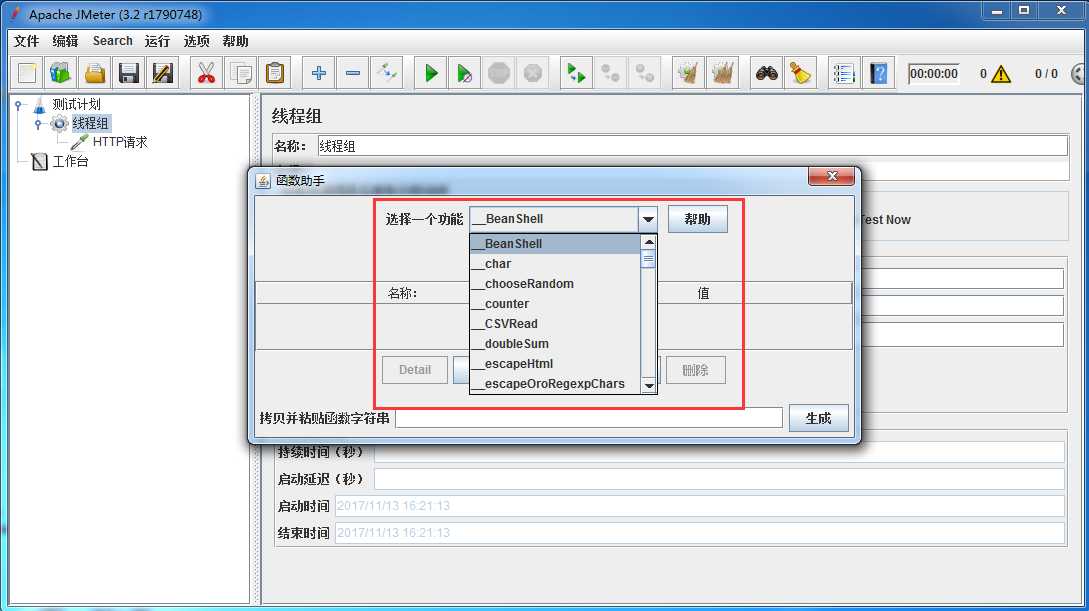
Task: Click the Reset search brush icon
Action: [x=801, y=73]
